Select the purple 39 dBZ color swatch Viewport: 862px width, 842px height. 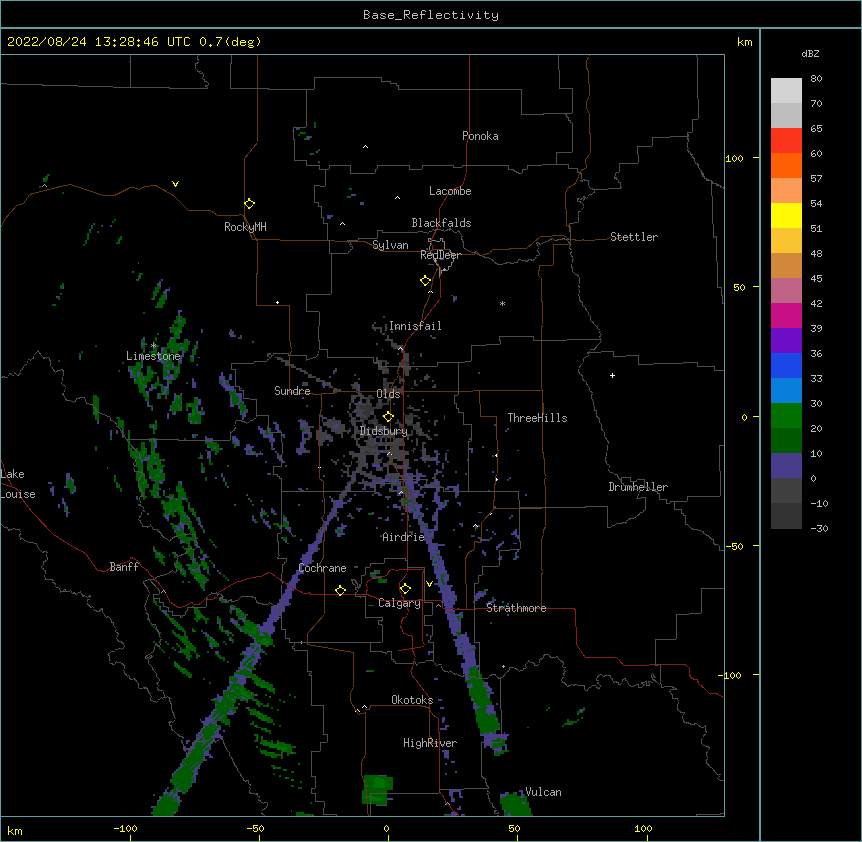coord(786,340)
